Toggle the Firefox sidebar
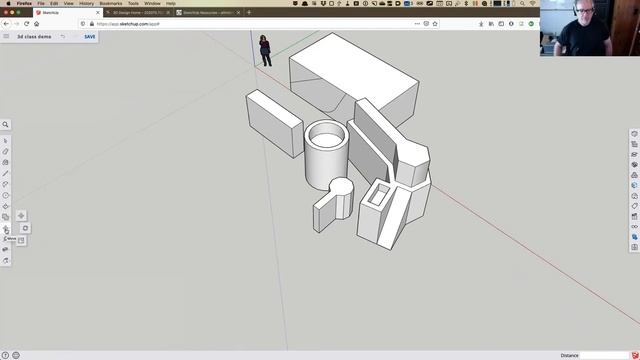The width and height of the screenshot is (640, 360). tap(501, 24)
